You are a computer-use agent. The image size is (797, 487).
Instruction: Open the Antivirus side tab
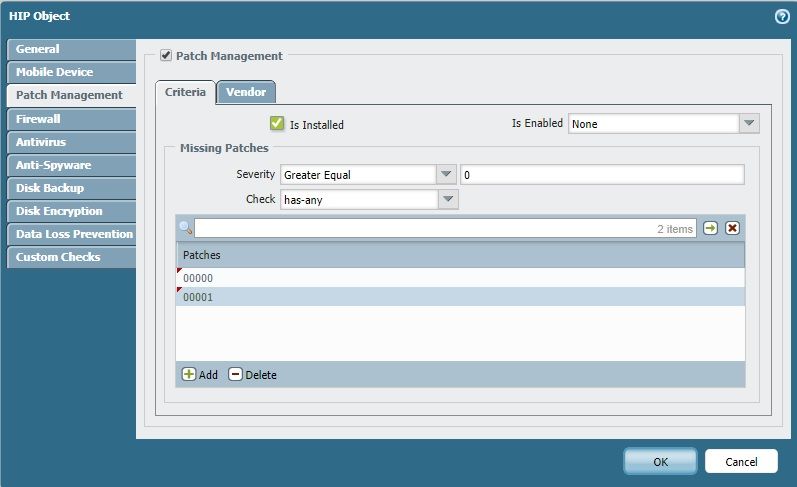tap(72, 142)
